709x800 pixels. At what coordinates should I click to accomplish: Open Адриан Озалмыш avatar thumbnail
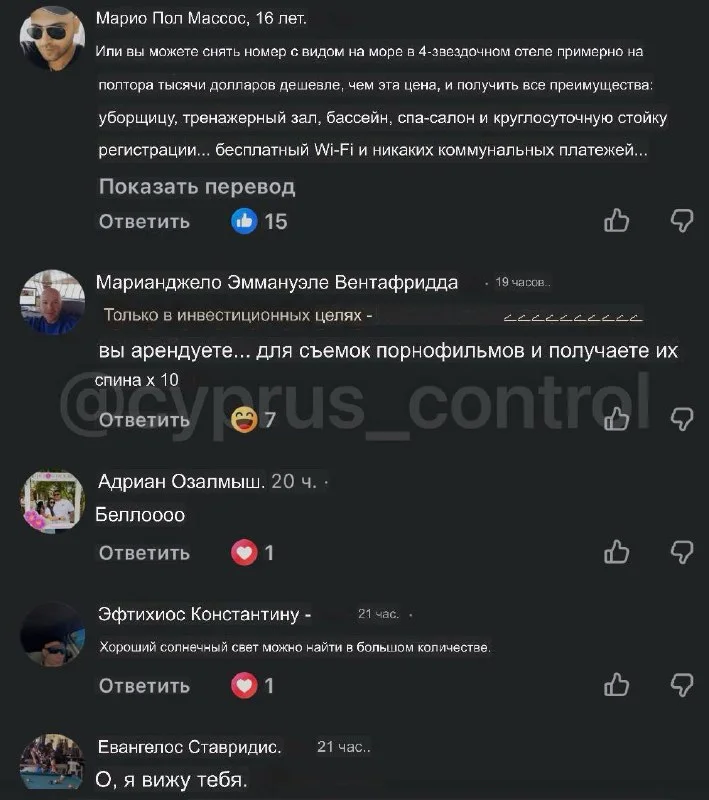click(53, 501)
